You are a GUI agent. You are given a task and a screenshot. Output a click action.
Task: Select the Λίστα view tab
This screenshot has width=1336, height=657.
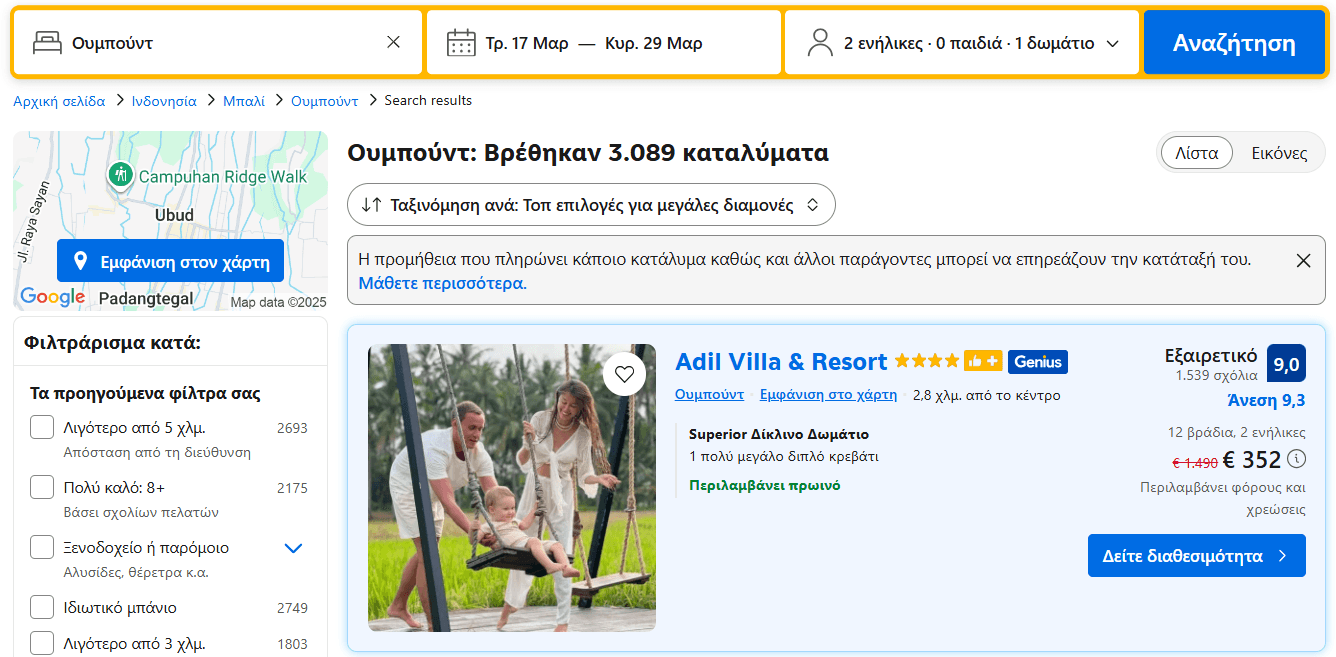(1196, 154)
